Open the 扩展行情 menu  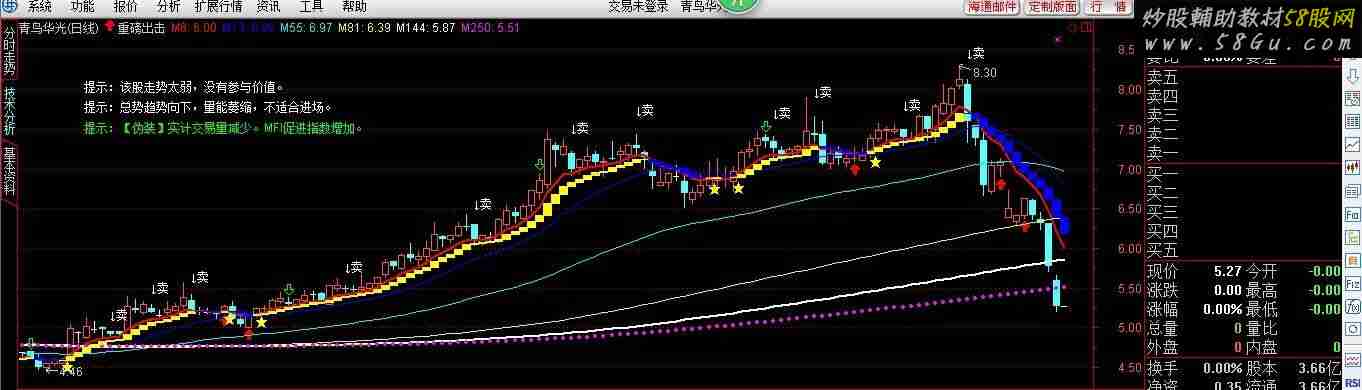tap(218, 6)
